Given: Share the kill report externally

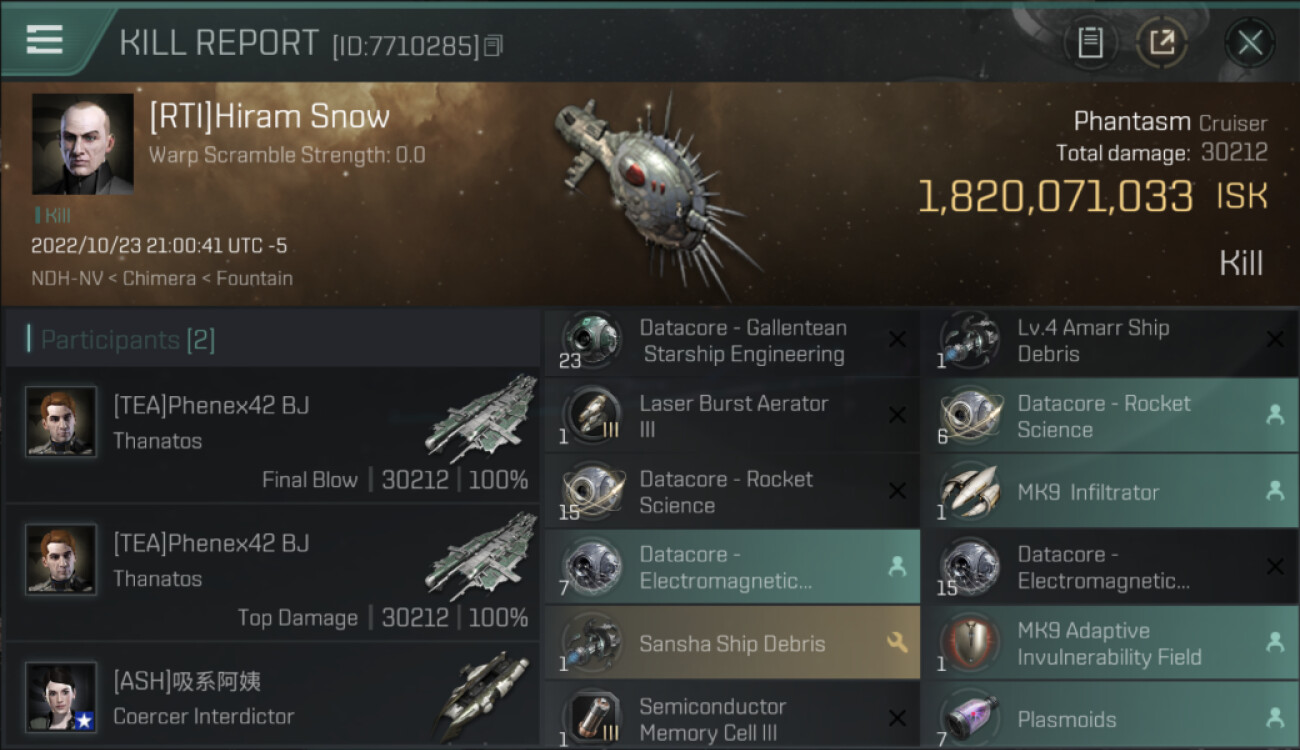Looking at the screenshot, I should click(x=1162, y=42).
